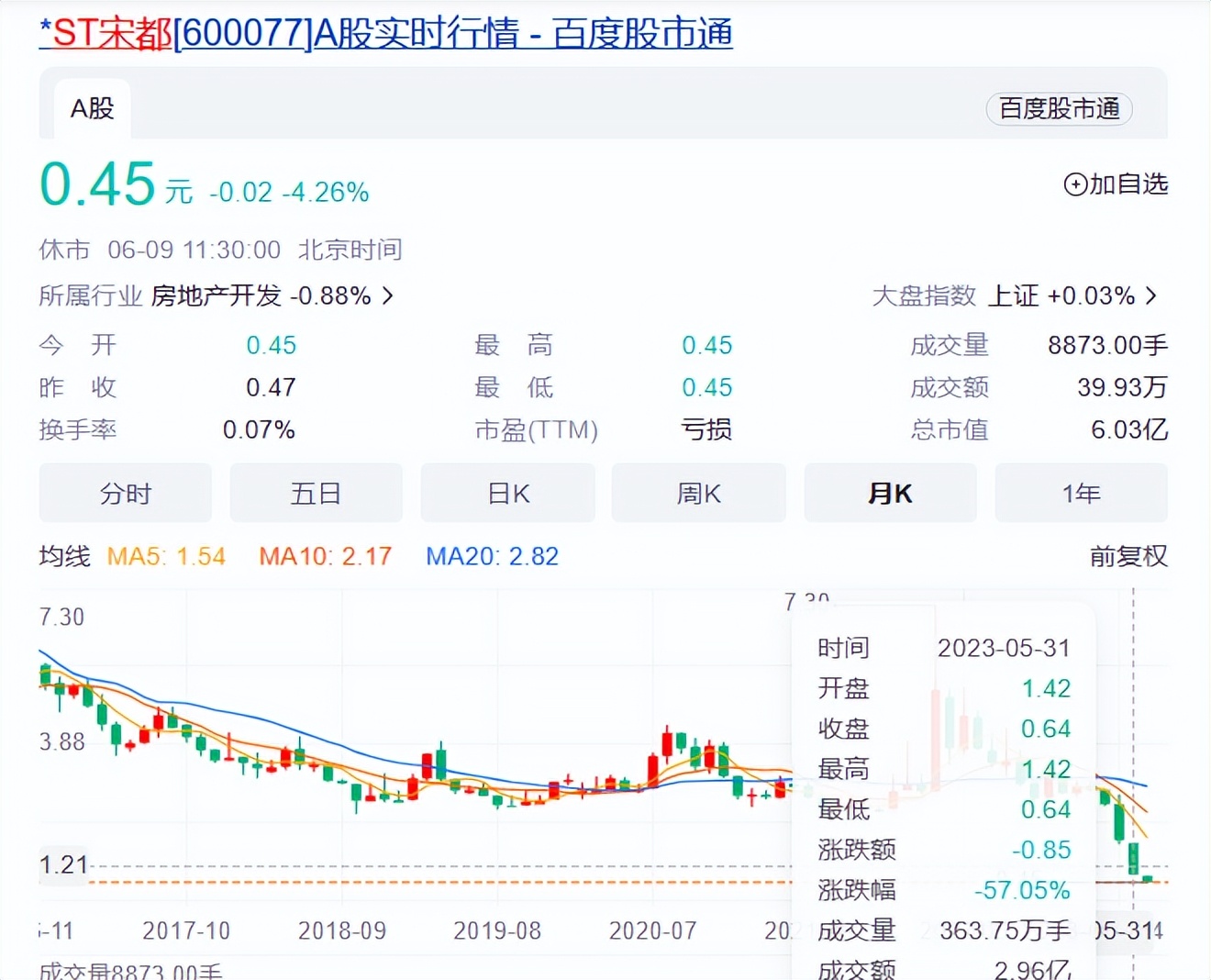Screen dimensions: 1211x980
Task: Open 百度股市通 via the top-right button
Action: pos(1059,108)
